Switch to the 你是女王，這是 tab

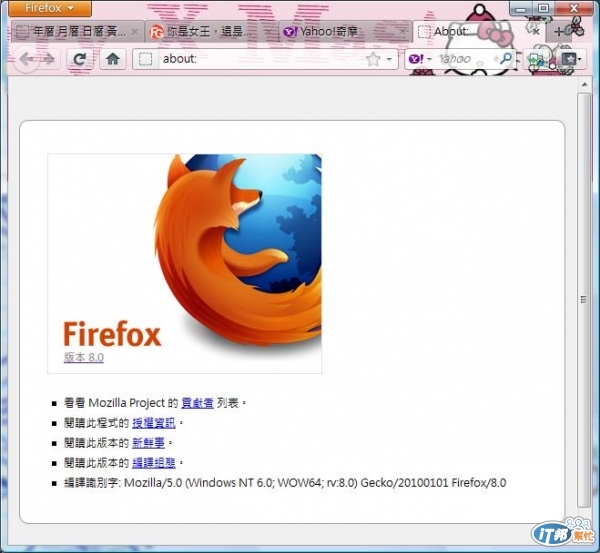point(212,31)
